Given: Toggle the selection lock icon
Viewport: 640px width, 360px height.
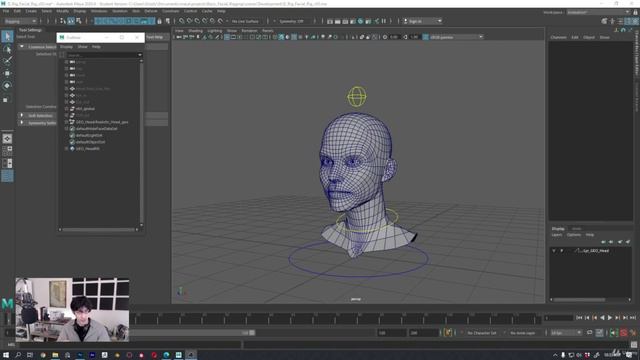Looking at the screenshot, I should (x=160, y=21).
